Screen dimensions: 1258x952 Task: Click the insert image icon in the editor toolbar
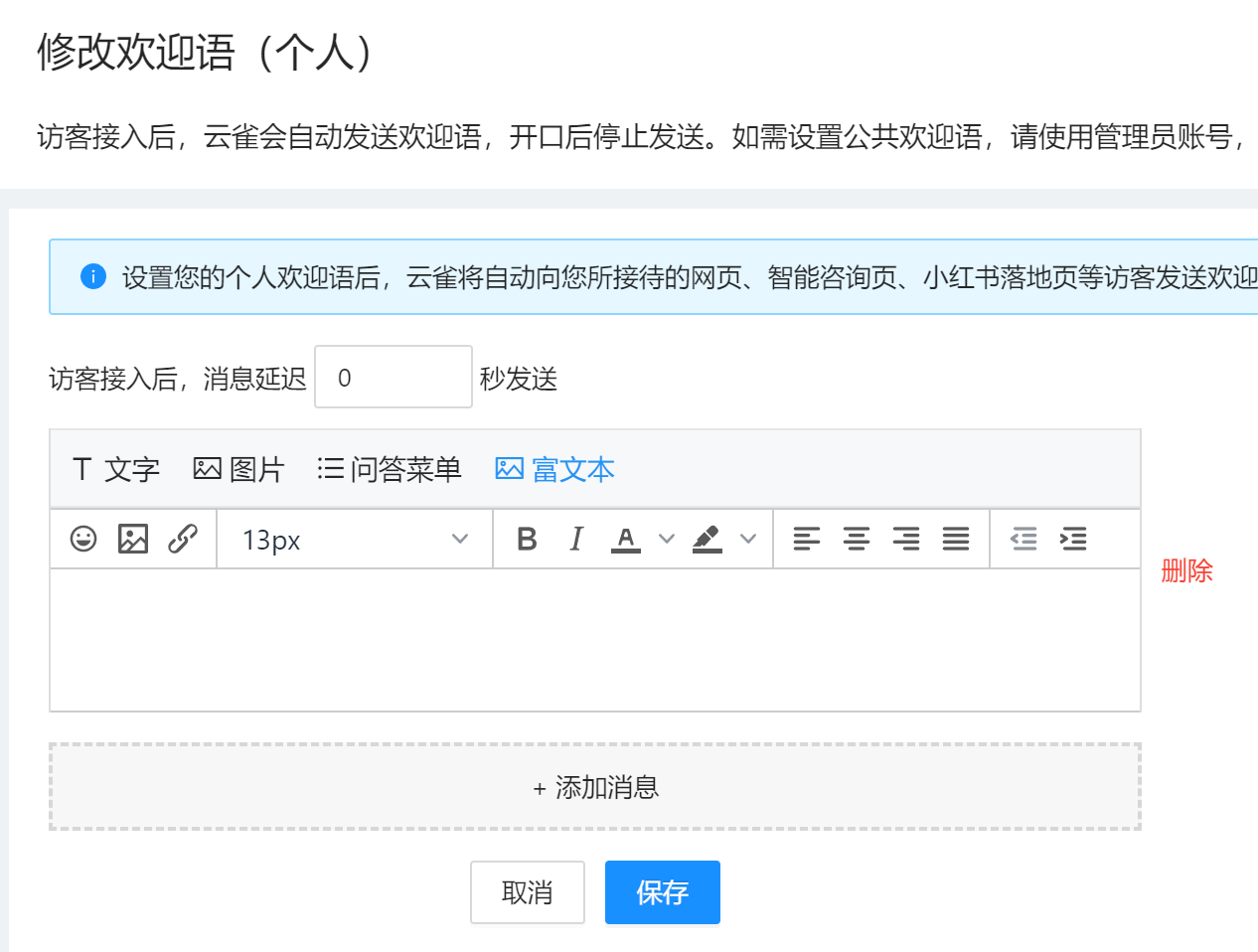(x=133, y=539)
